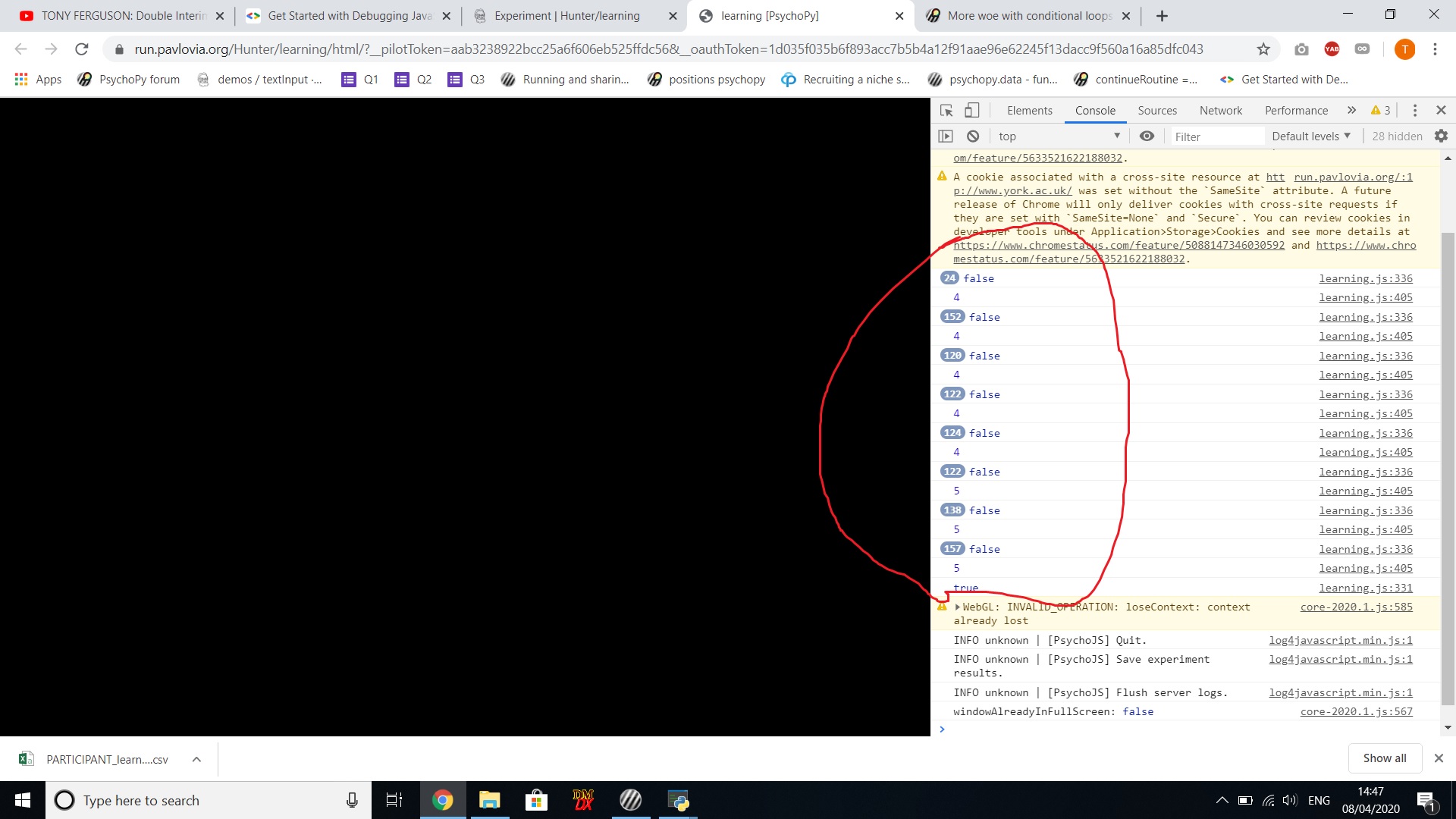Open the top context dropdown
The image size is (1456, 819).
(1058, 136)
